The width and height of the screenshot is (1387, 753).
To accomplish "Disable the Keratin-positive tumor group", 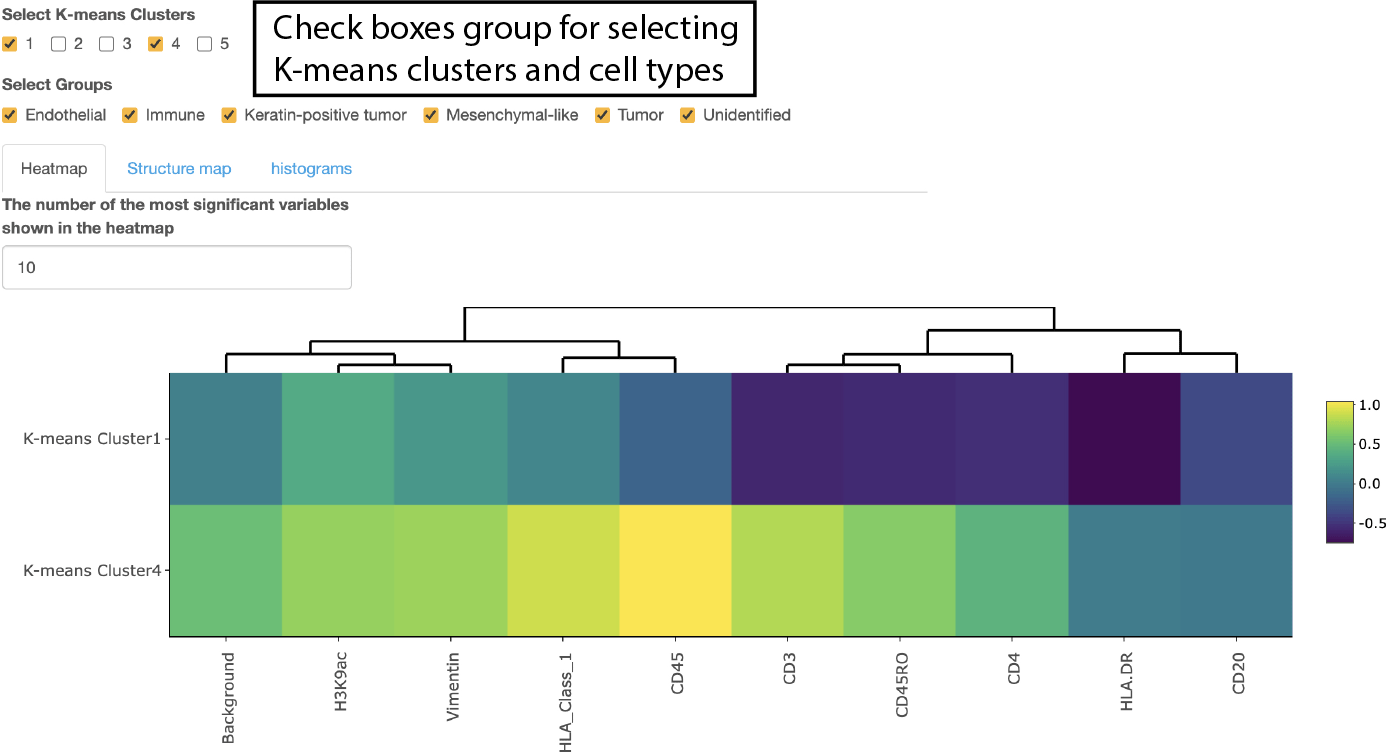I will pyautogui.click(x=228, y=115).
